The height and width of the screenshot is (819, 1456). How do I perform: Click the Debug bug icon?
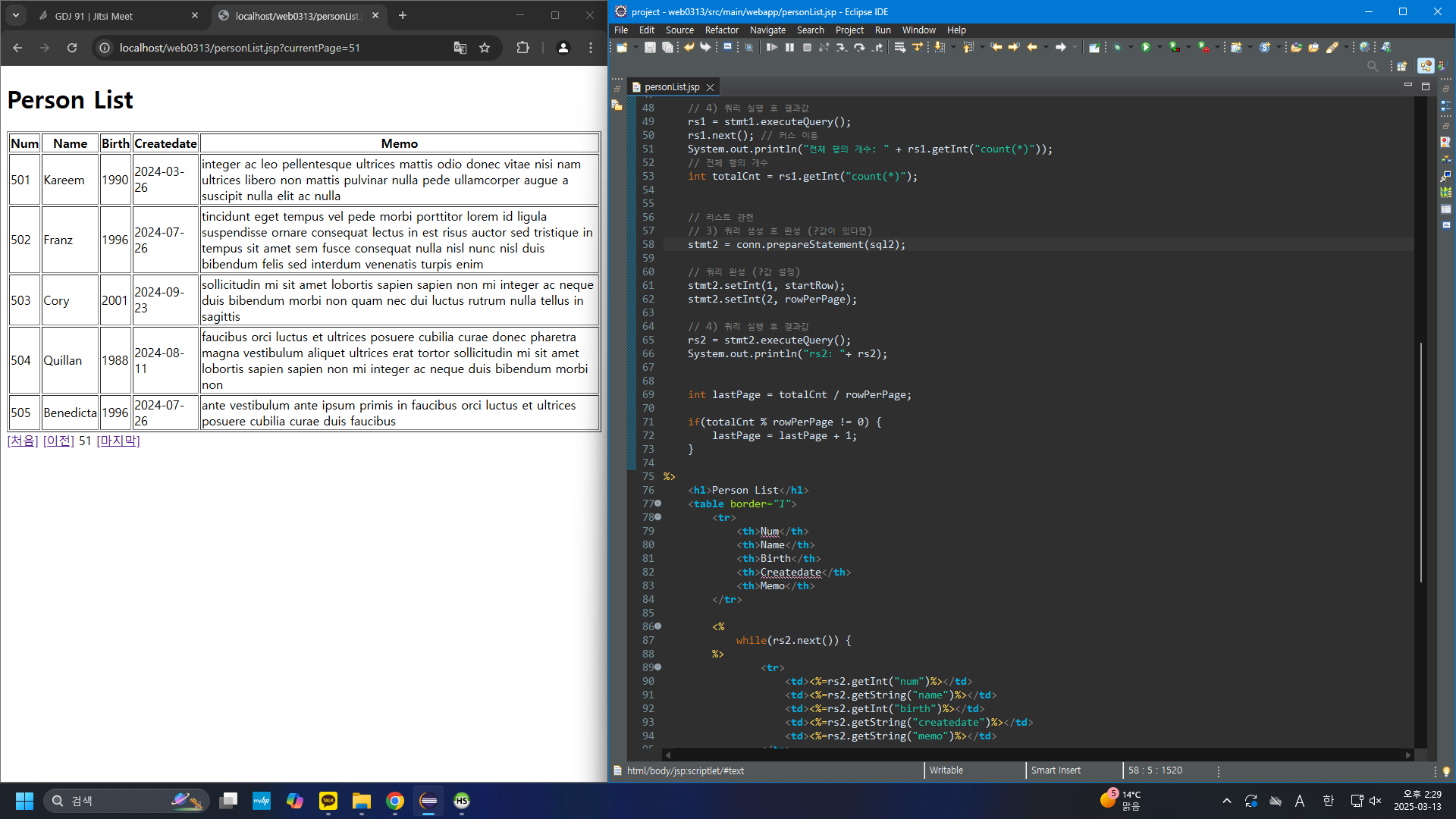click(1117, 47)
